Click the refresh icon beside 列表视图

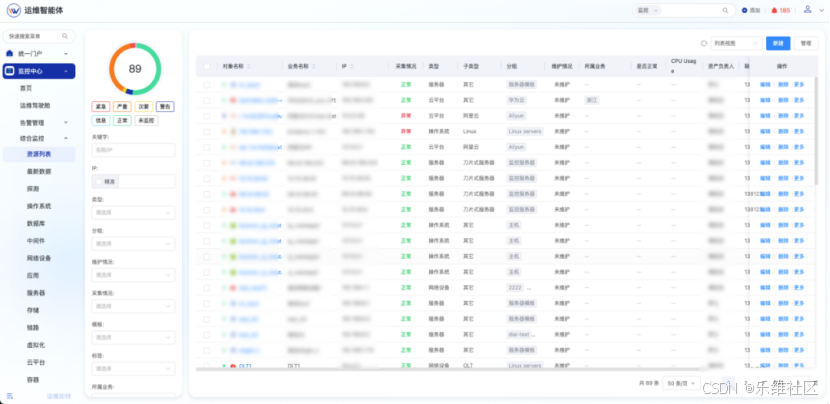coord(704,43)
